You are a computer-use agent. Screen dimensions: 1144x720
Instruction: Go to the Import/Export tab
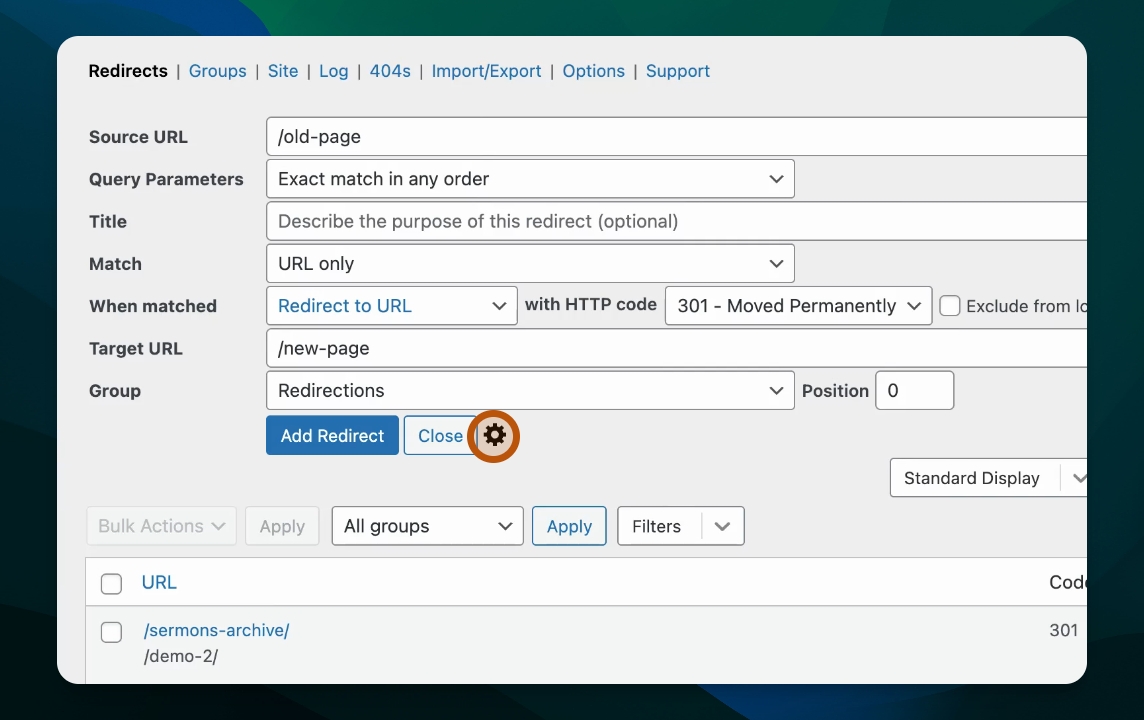pos(486,71)
